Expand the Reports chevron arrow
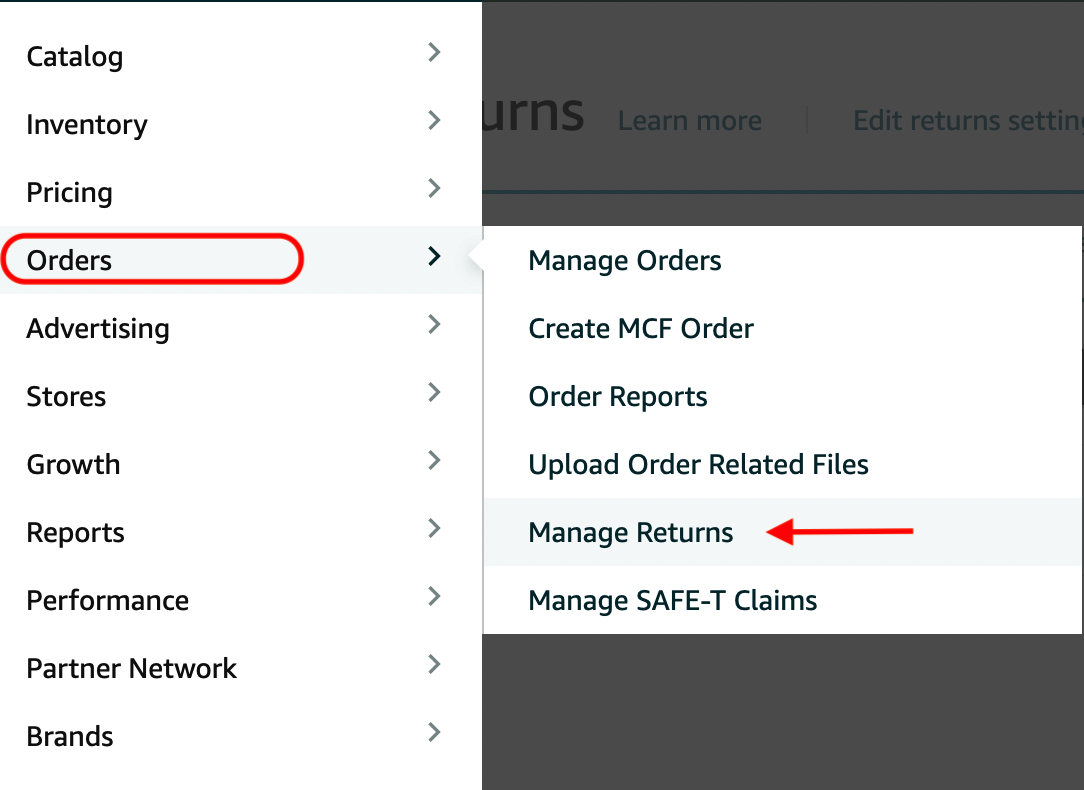The height and width of the screenshot is (790, 1084). coord(434,528)
